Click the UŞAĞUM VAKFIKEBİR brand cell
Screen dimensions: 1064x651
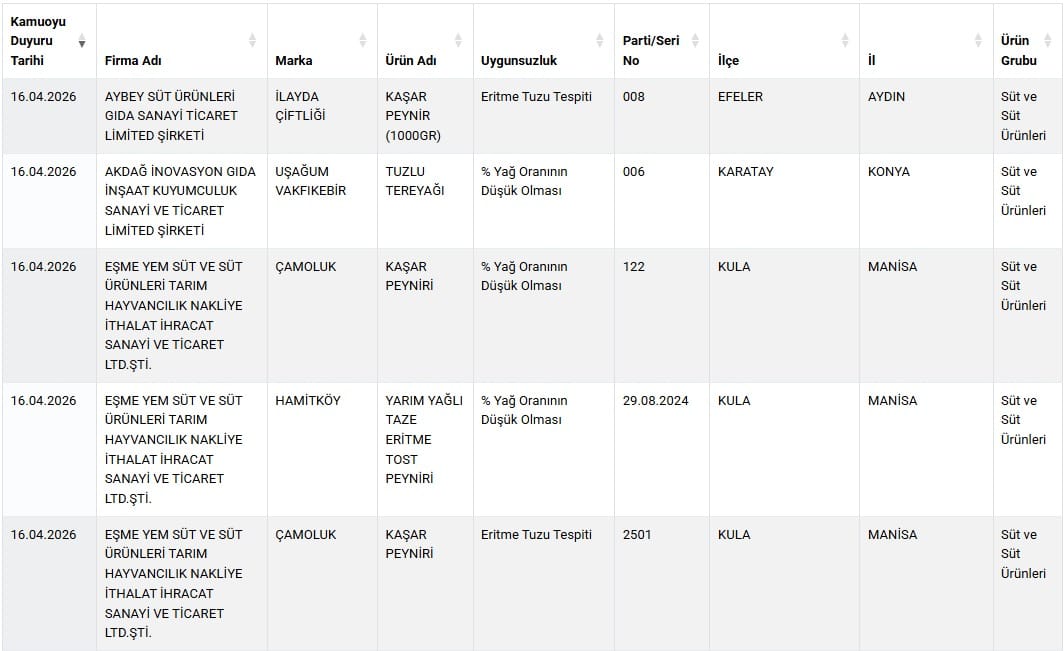(x=311, y=181)
